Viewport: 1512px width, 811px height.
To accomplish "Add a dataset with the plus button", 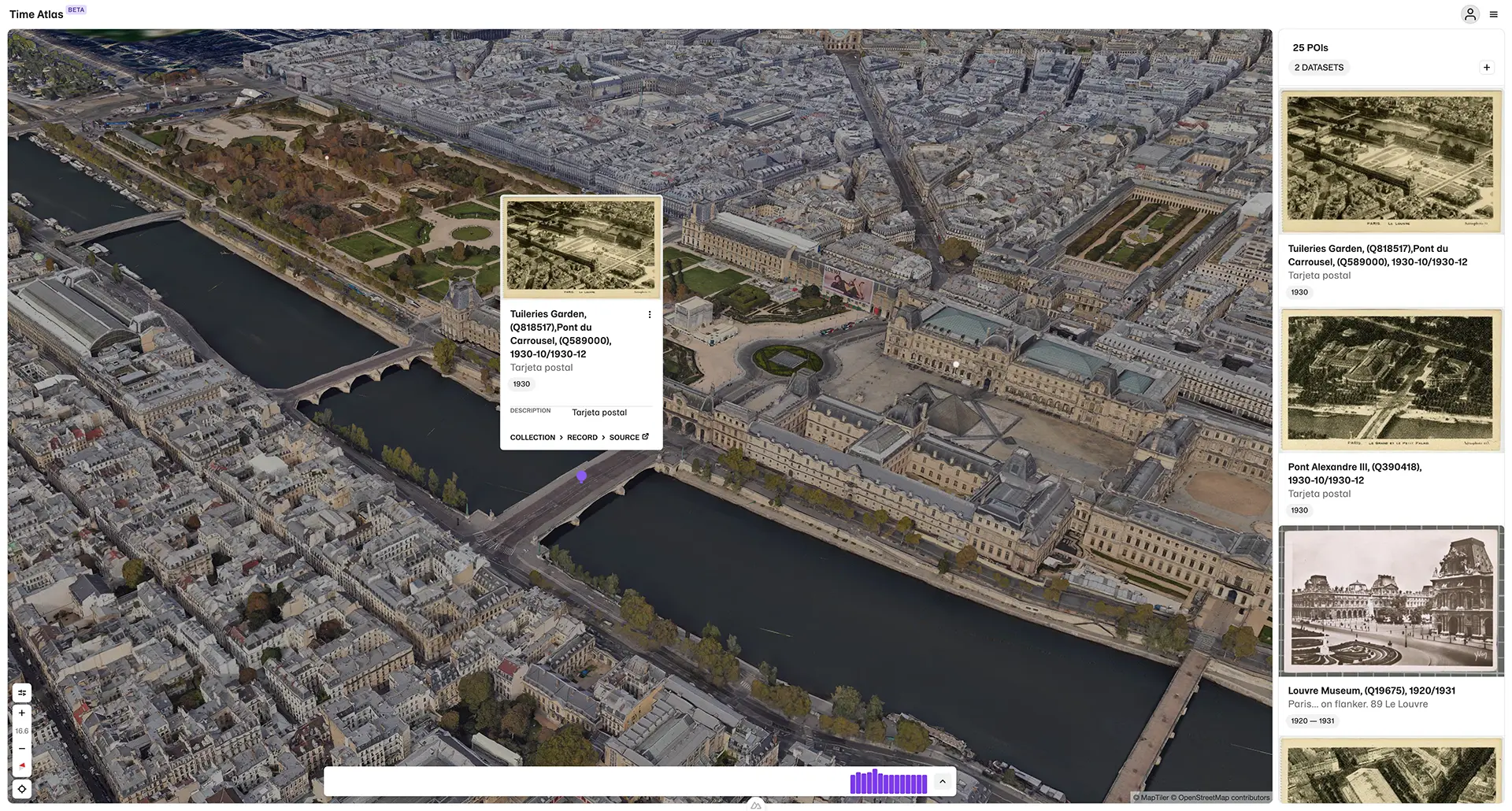I will click(x=1487, y=68).
